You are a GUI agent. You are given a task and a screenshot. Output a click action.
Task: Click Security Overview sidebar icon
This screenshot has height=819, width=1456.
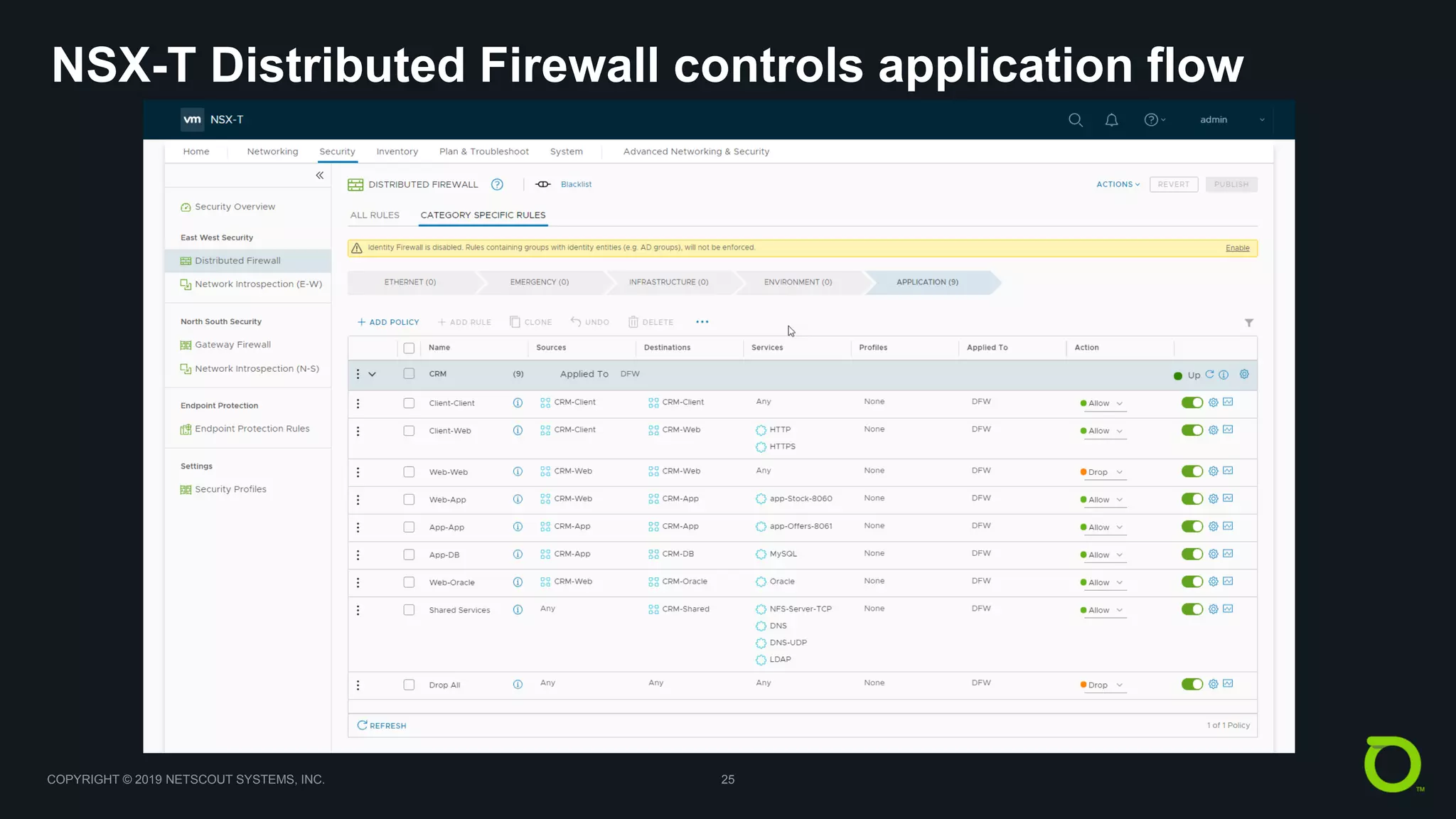tap(186, 208)
